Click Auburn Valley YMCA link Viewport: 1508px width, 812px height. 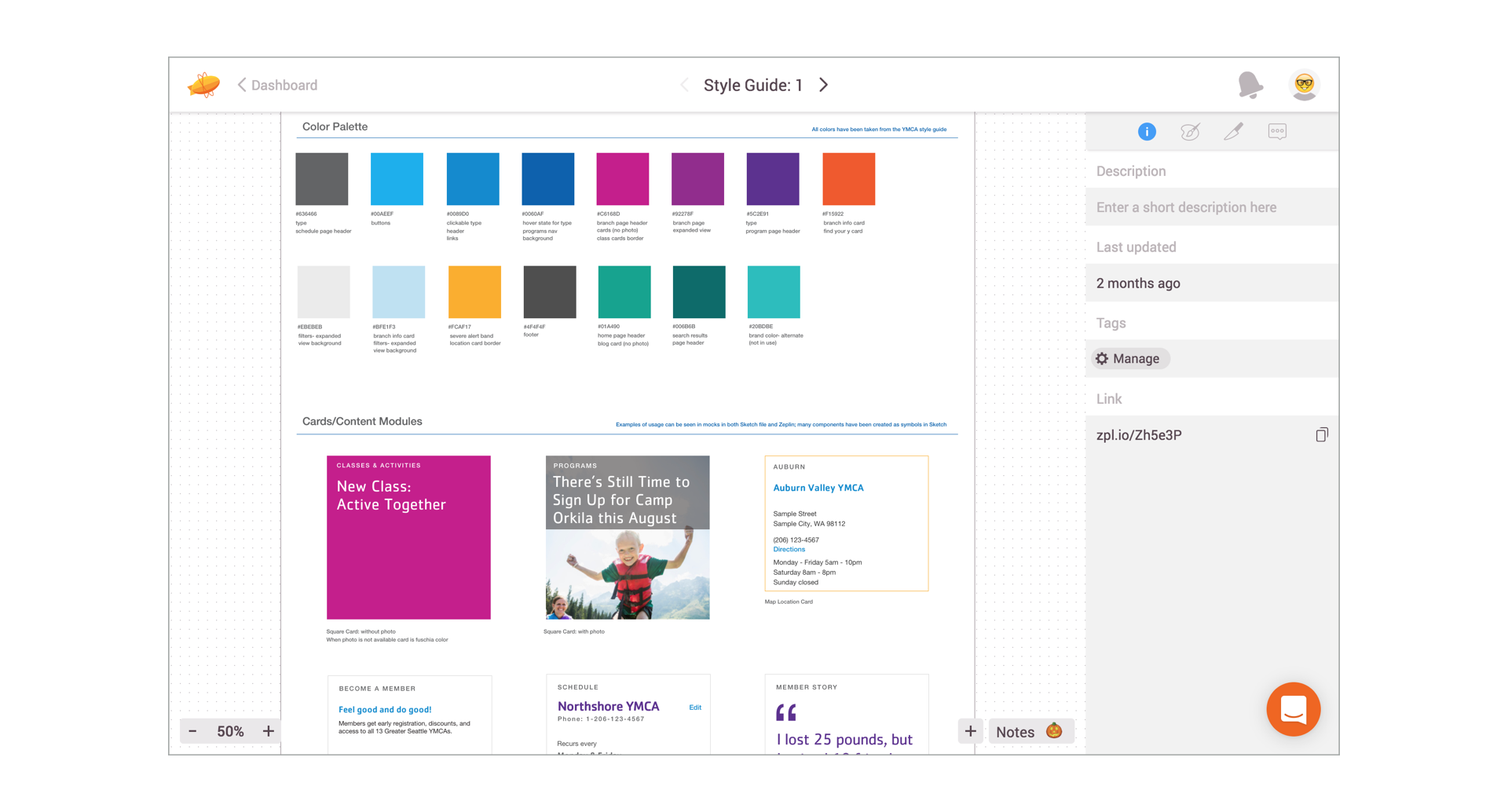pyautogui.click(x=818, y=488)
